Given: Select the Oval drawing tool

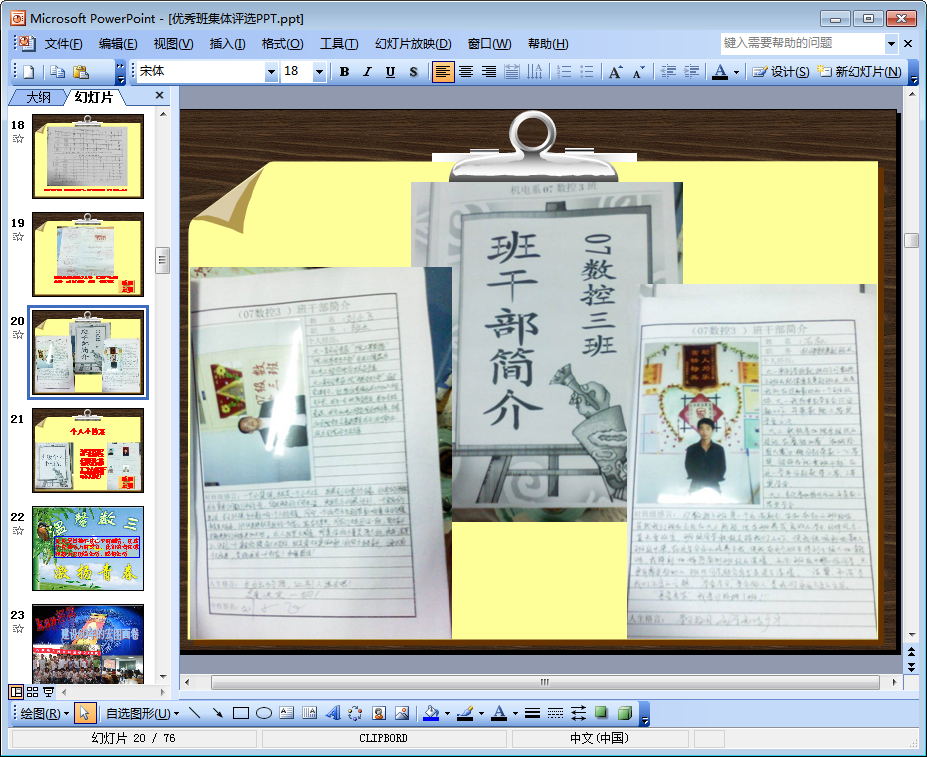Looking at the screenshot, I should (x=264, y=713).
